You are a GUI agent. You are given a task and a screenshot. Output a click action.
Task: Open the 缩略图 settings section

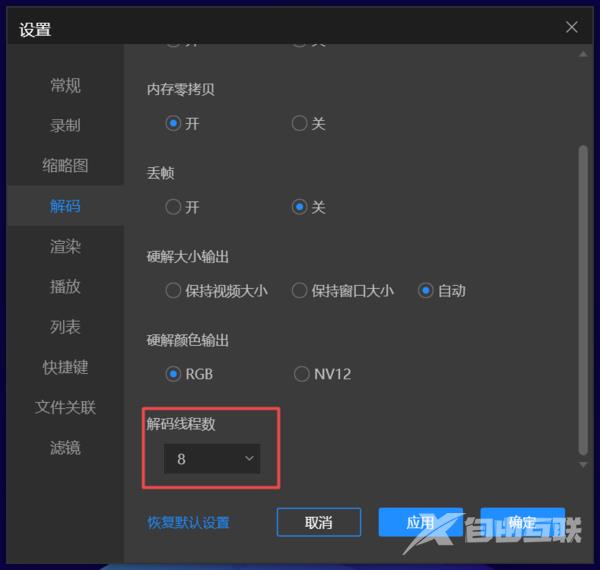pos(65,166)
